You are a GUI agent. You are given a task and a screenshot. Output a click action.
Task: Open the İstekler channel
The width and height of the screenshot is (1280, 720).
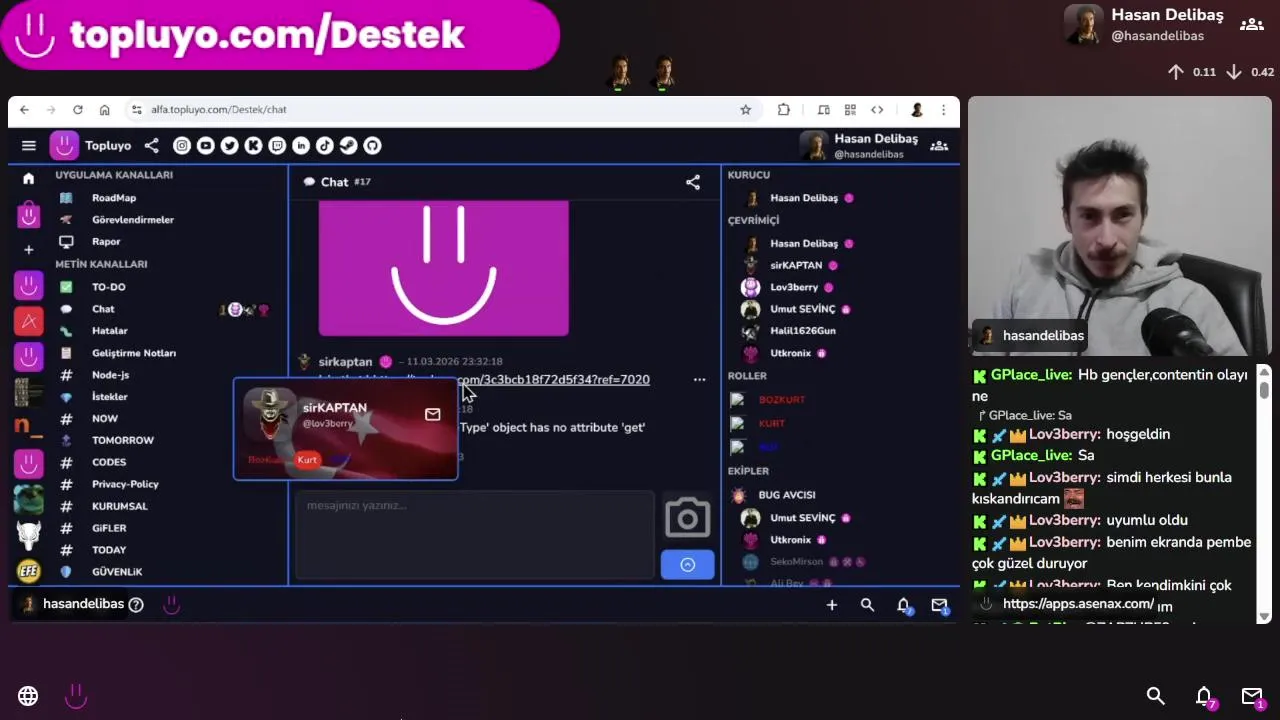(x=110, y=397)
